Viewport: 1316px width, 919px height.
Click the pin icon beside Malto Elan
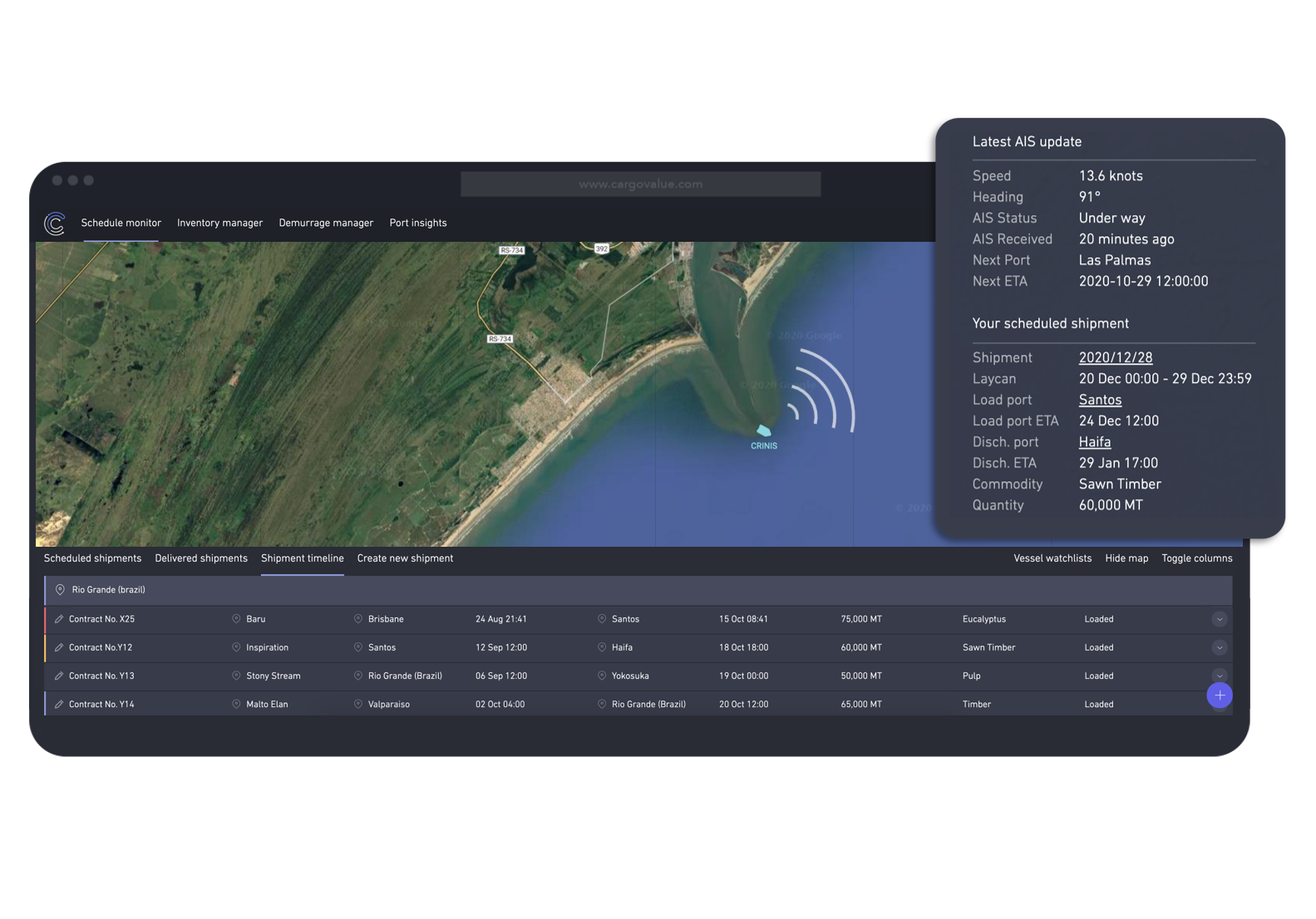tap(236, 704)
